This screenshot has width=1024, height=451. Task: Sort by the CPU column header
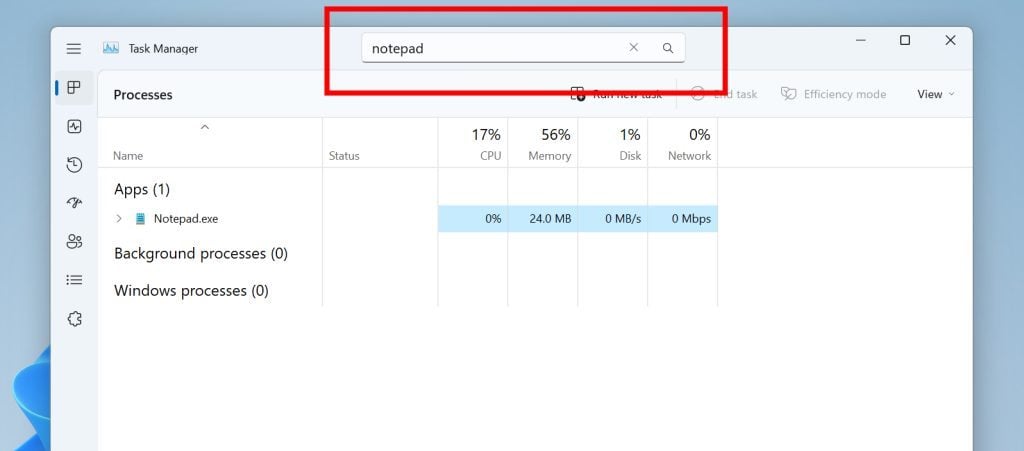coord(490,156)
